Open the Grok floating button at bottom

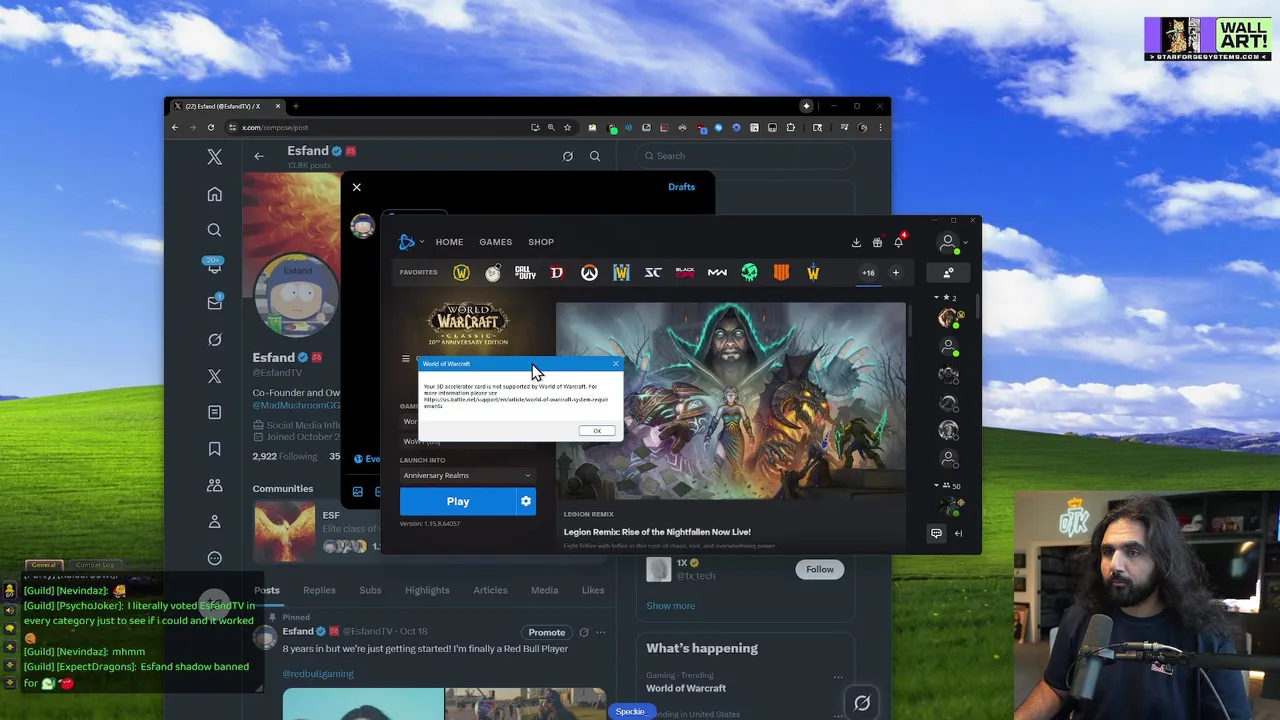click(862, 703)
